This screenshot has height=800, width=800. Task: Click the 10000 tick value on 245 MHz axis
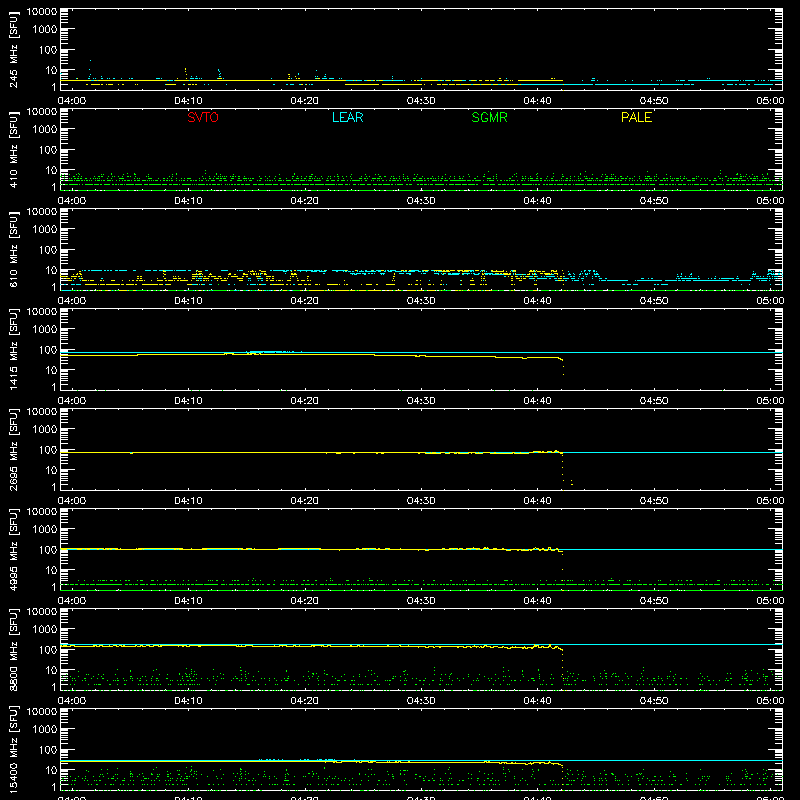pyautogui.click(x=42, y=12)
